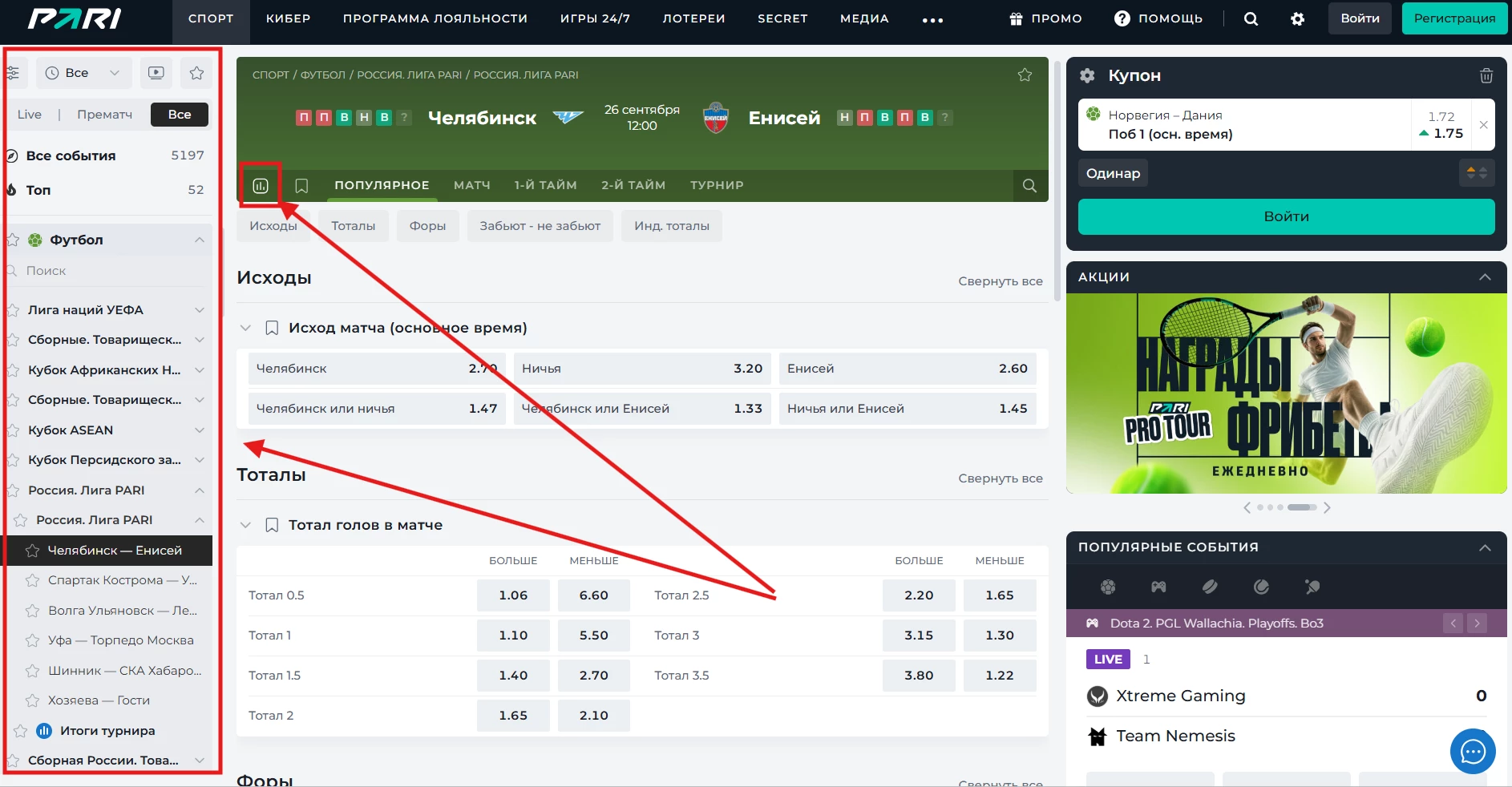Search markets with magnifier in match tabs

click(1029, 186)
